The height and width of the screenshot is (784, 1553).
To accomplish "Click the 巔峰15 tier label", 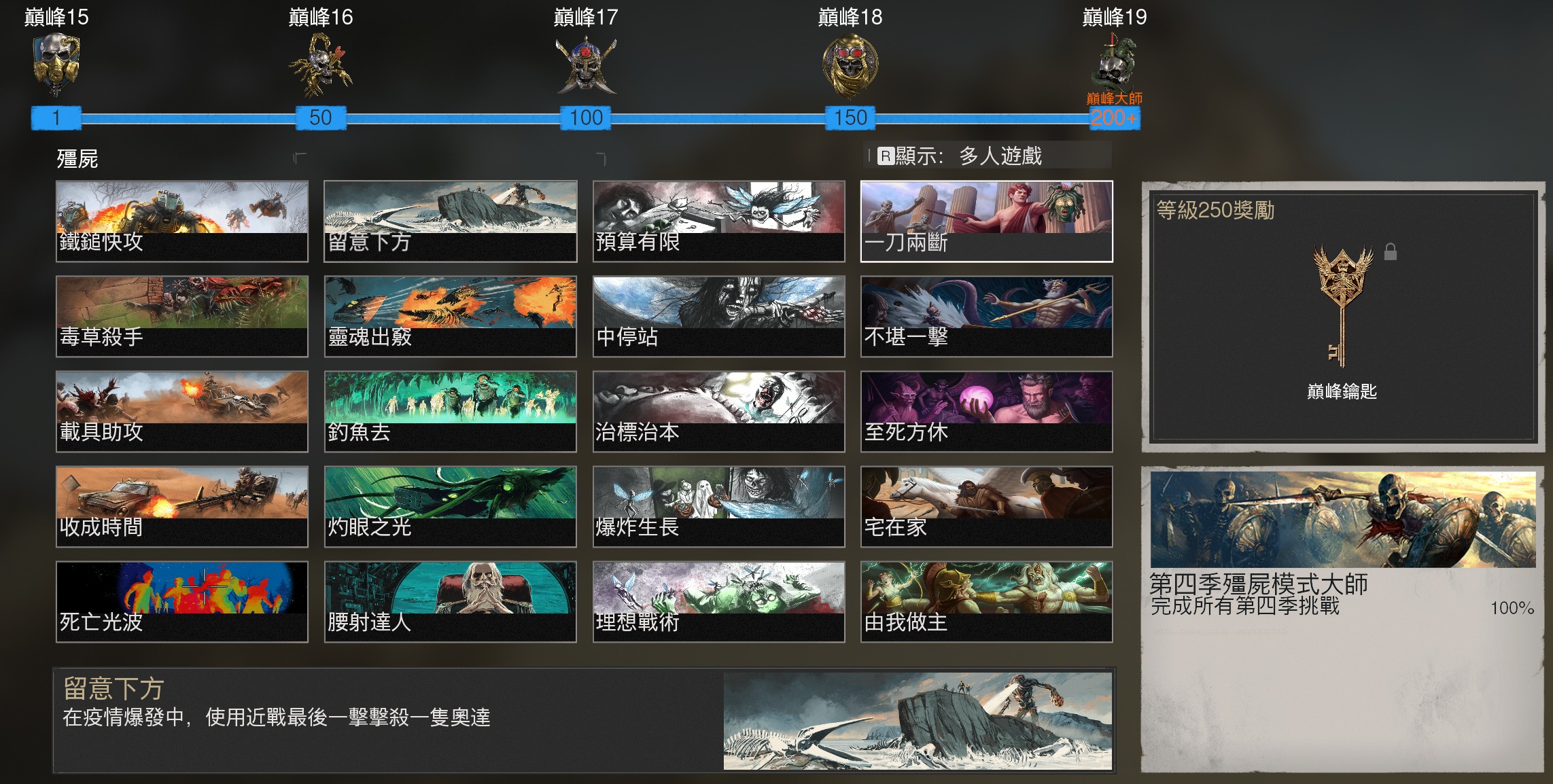I will pos(56,17).
